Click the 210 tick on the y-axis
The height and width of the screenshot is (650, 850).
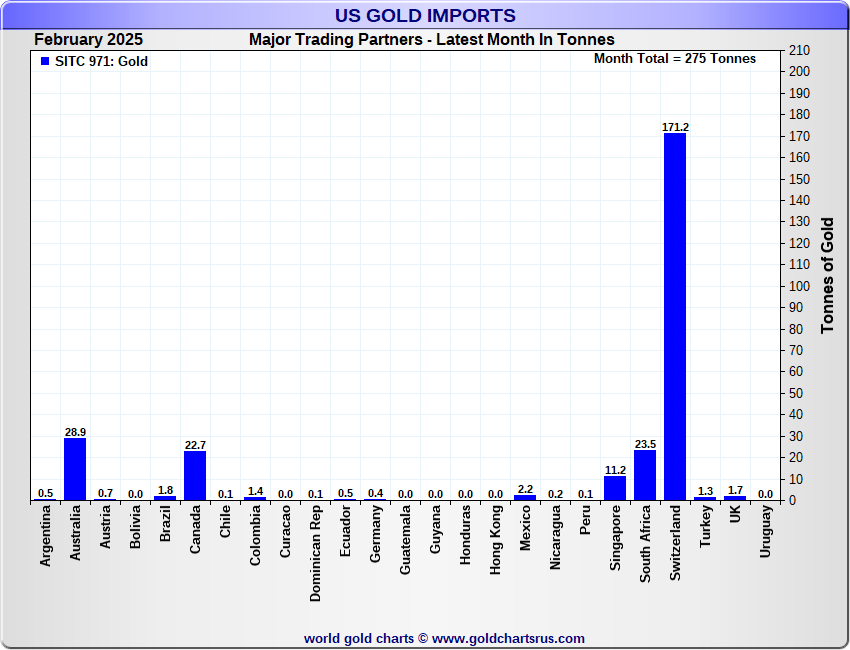pos(799,50)
